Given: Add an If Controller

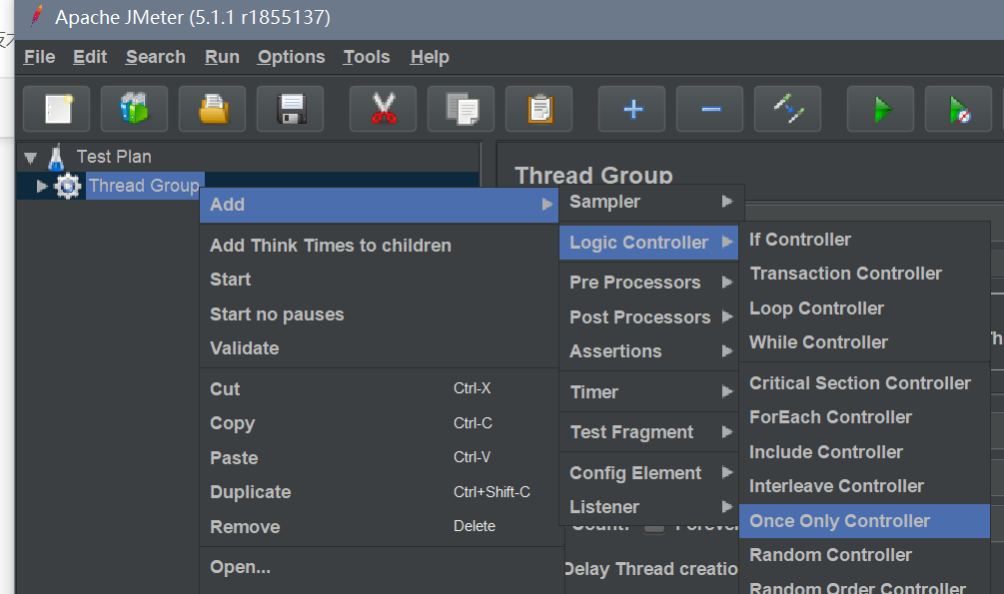Looking at the screenshot, I should pos(865,239).
